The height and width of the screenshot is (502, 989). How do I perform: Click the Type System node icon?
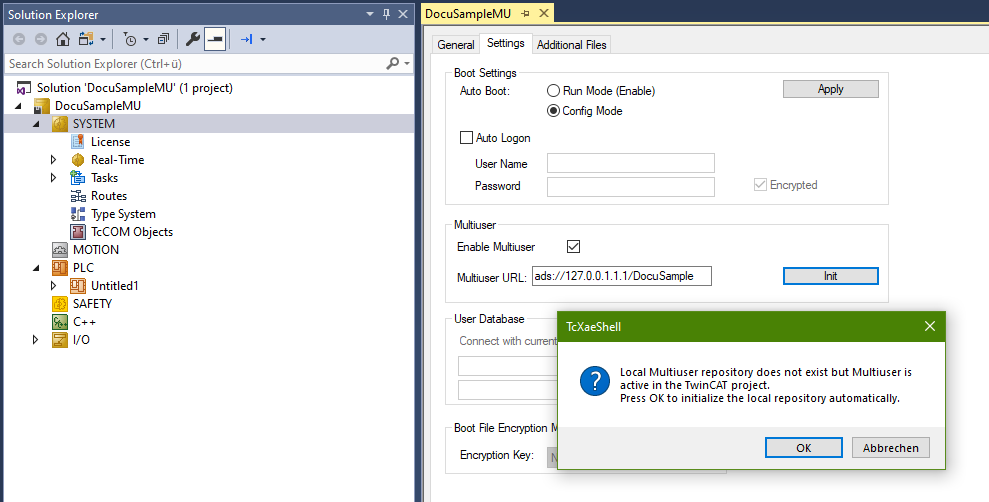tap(78, 214)
